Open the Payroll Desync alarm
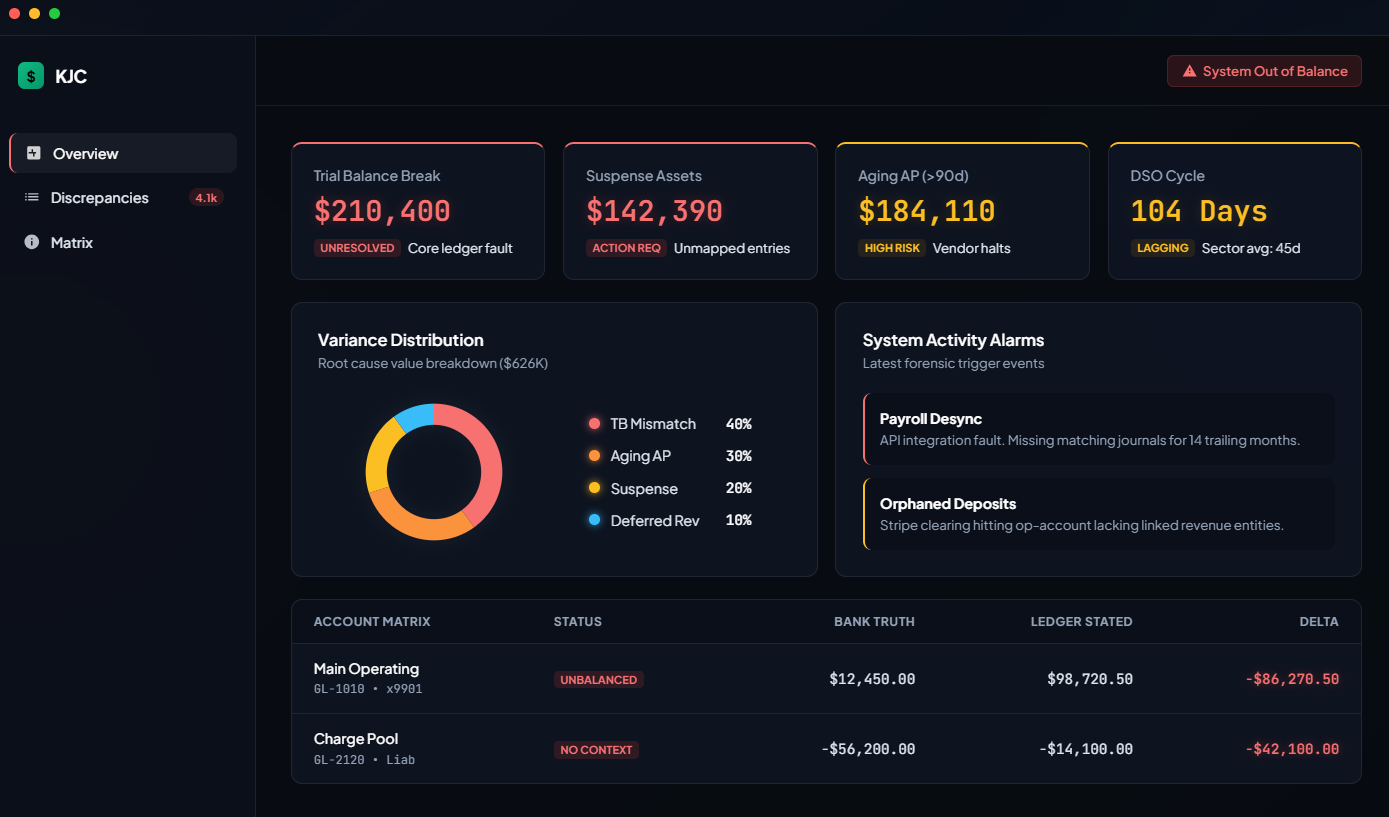Screen dimensions: 1389x817 [1099, 429]
